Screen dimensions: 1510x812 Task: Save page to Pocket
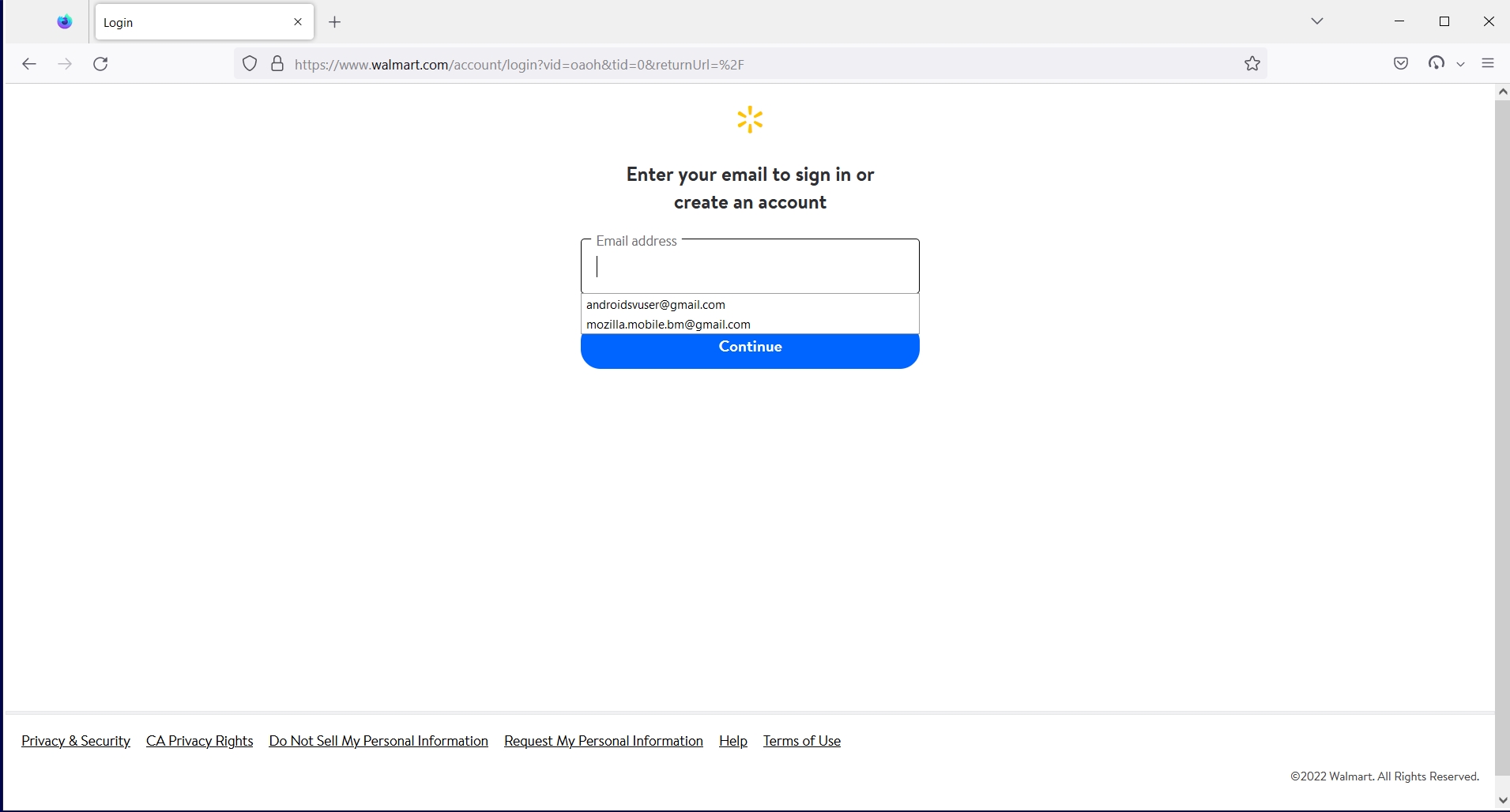click(x=1402, y=64)
